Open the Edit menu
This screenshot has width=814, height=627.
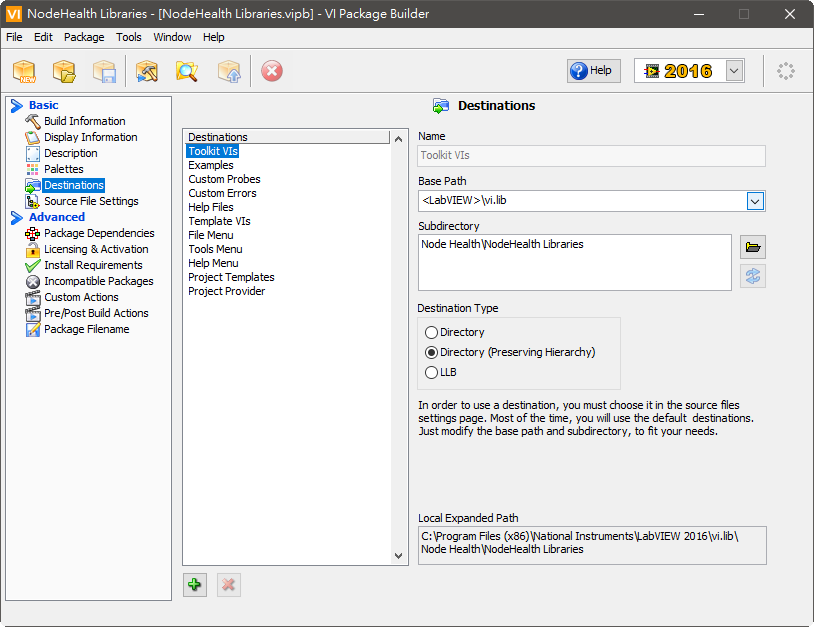(x=43, y=37)
